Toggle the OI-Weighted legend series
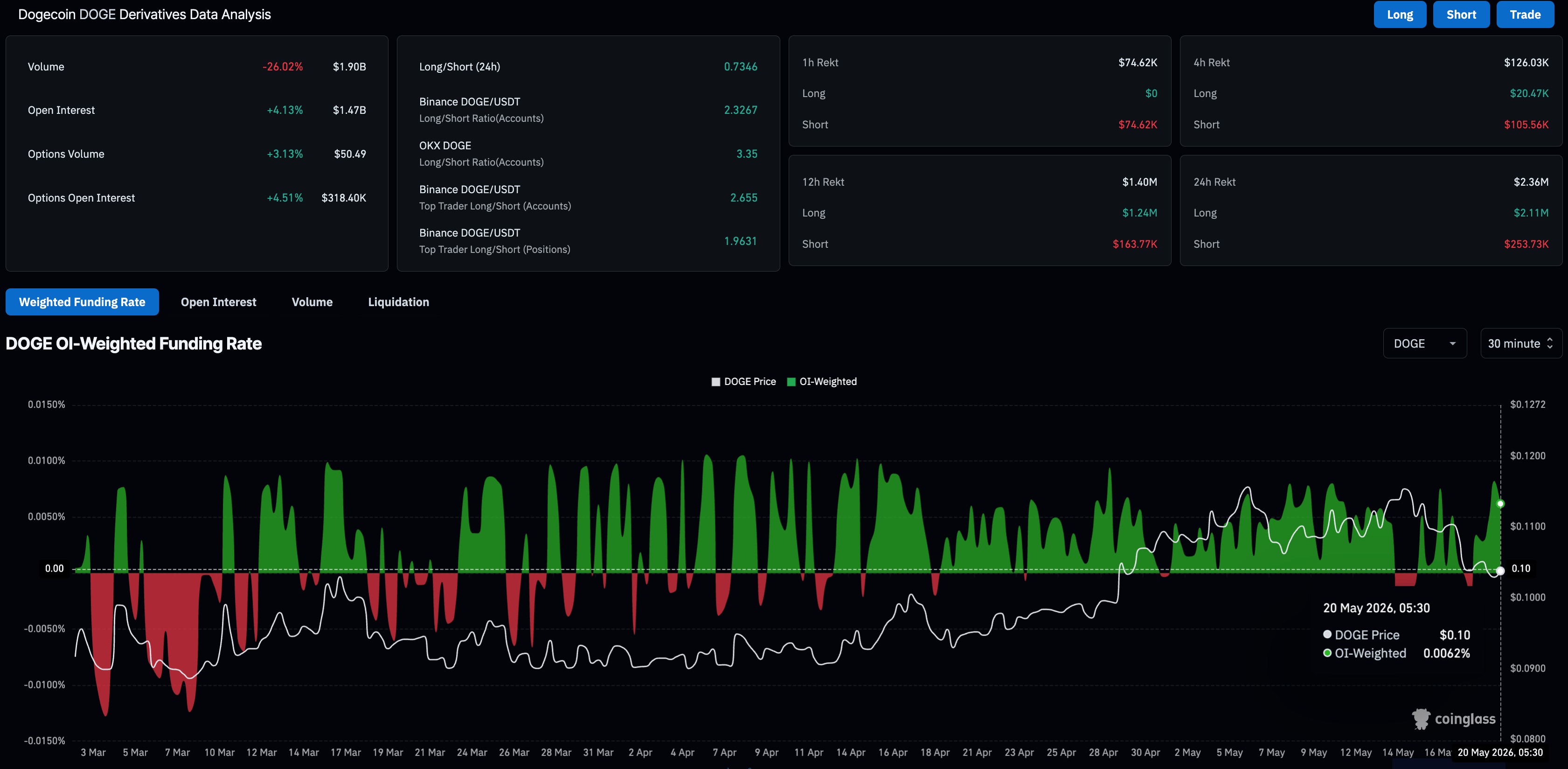1568x769 pixels. click(x=822, y=382)
